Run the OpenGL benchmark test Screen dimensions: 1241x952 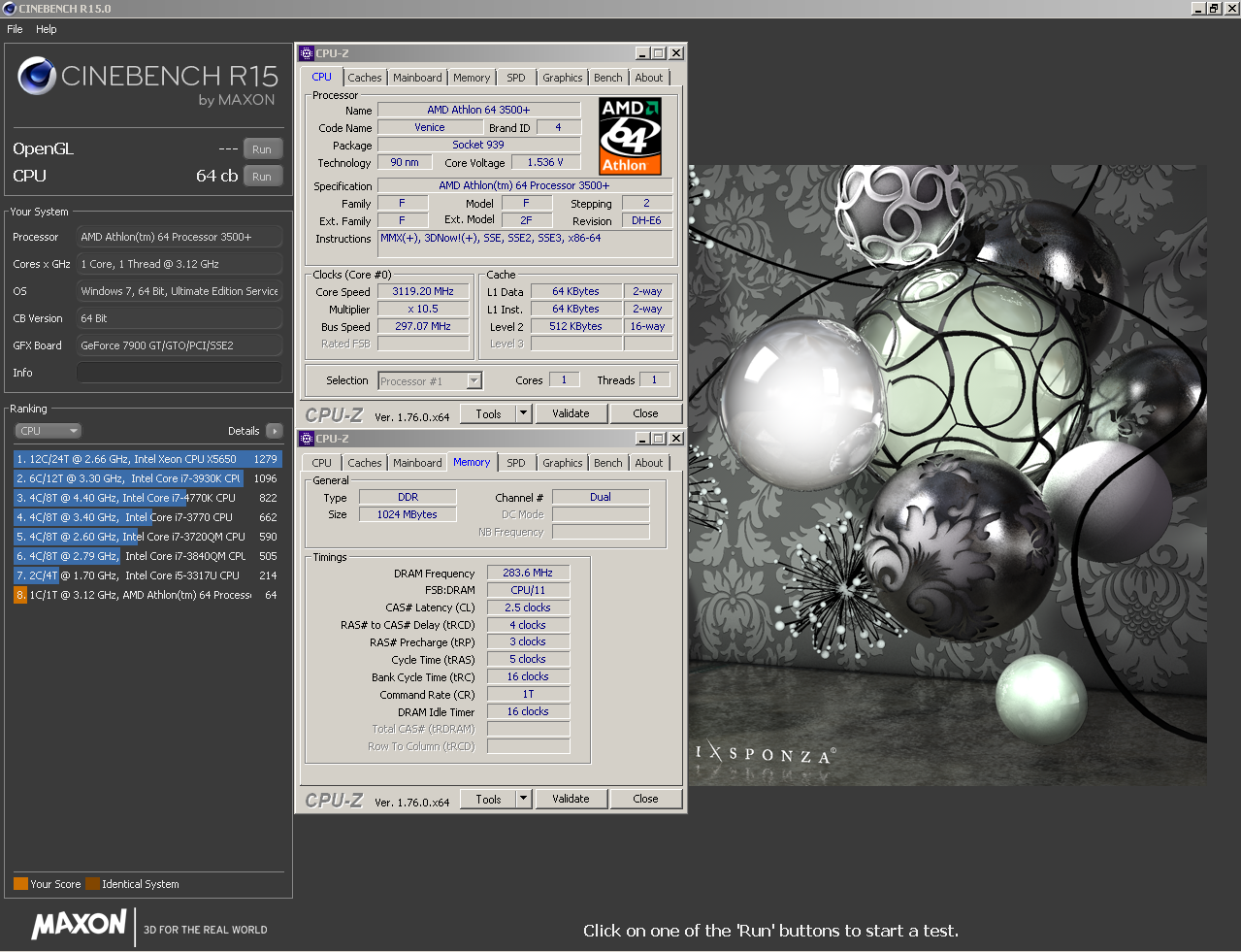coord(262,149)
